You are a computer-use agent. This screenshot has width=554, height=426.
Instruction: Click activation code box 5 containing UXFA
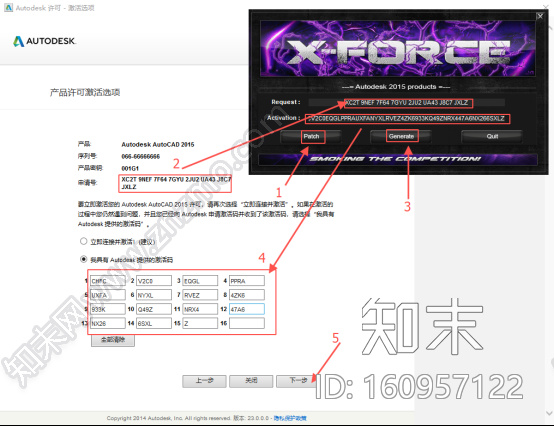pos(108,295)
